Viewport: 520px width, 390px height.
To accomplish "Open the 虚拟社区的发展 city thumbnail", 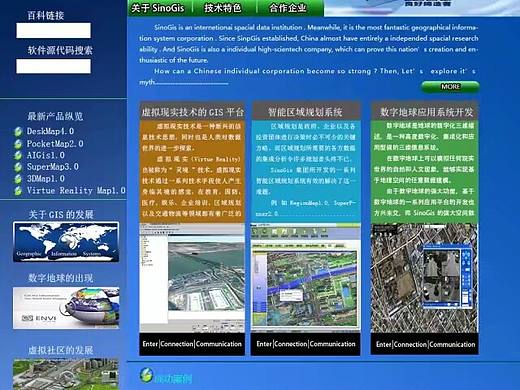I will pyautogui.click(x=66, y=374).
